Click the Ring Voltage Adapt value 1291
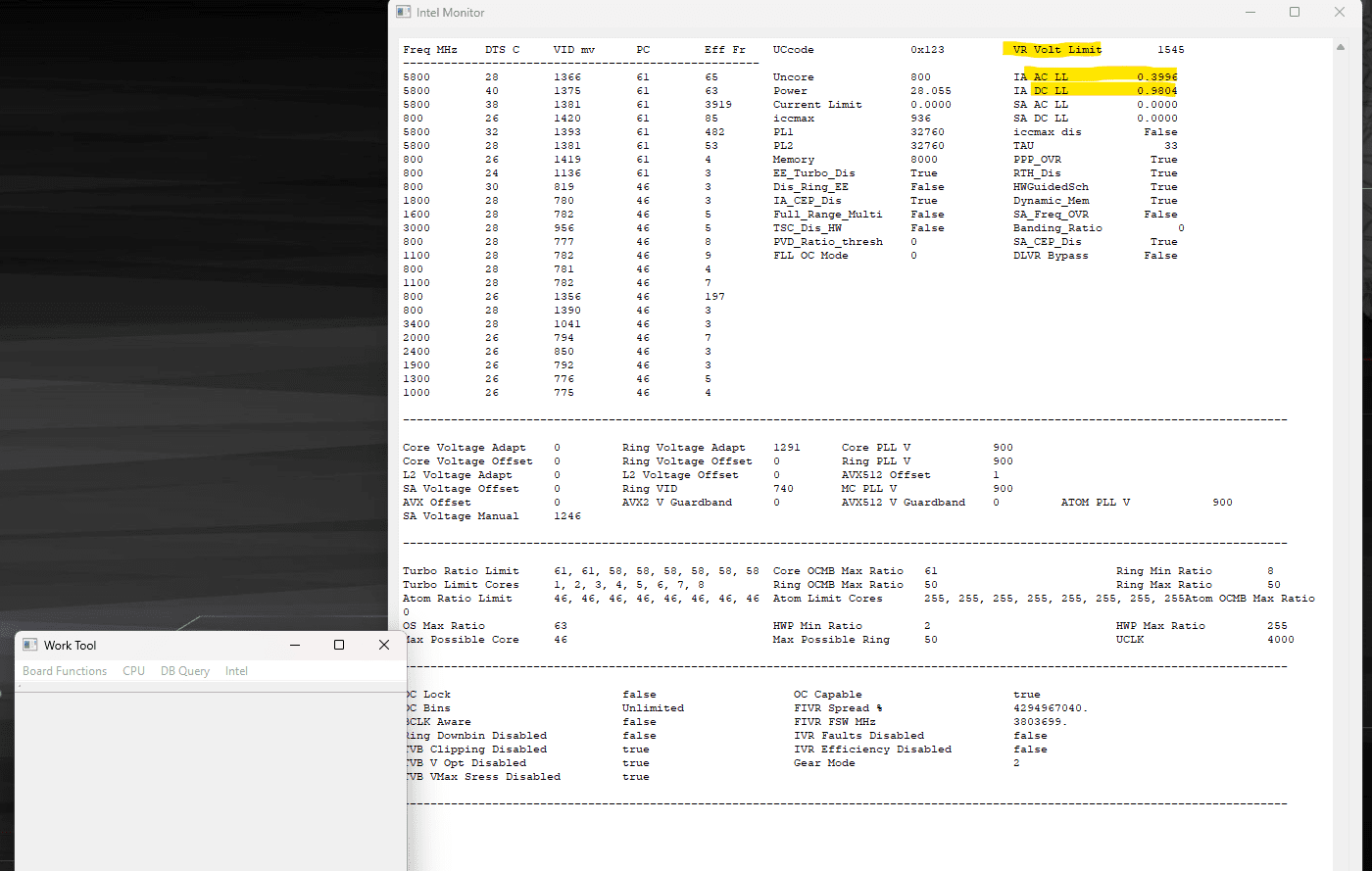 coord(787,447)
